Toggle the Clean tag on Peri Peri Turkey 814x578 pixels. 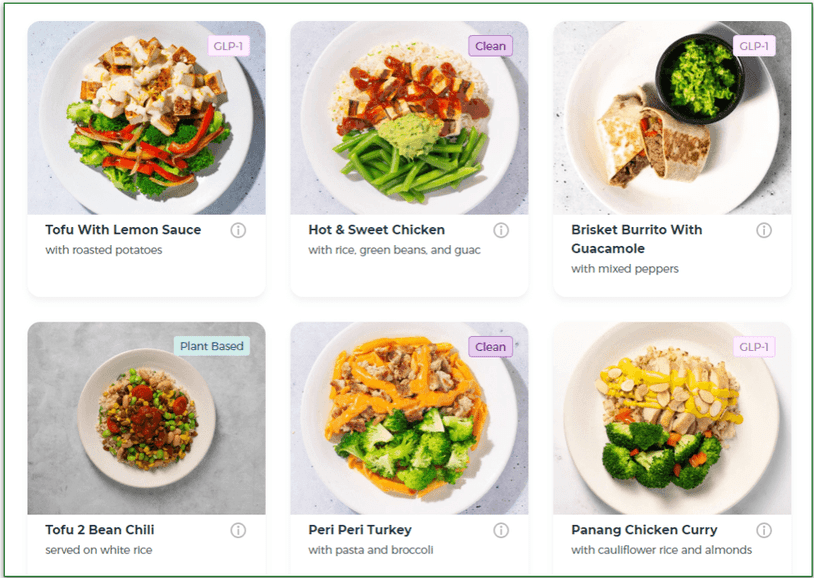(491, 346)
